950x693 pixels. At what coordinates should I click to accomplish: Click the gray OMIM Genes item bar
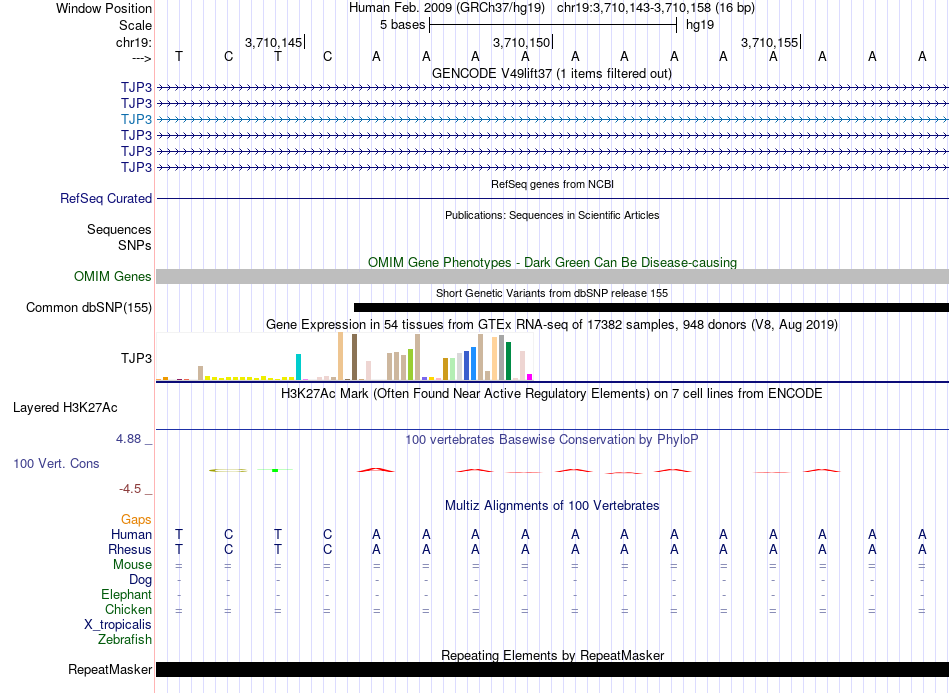coord(553,276)
